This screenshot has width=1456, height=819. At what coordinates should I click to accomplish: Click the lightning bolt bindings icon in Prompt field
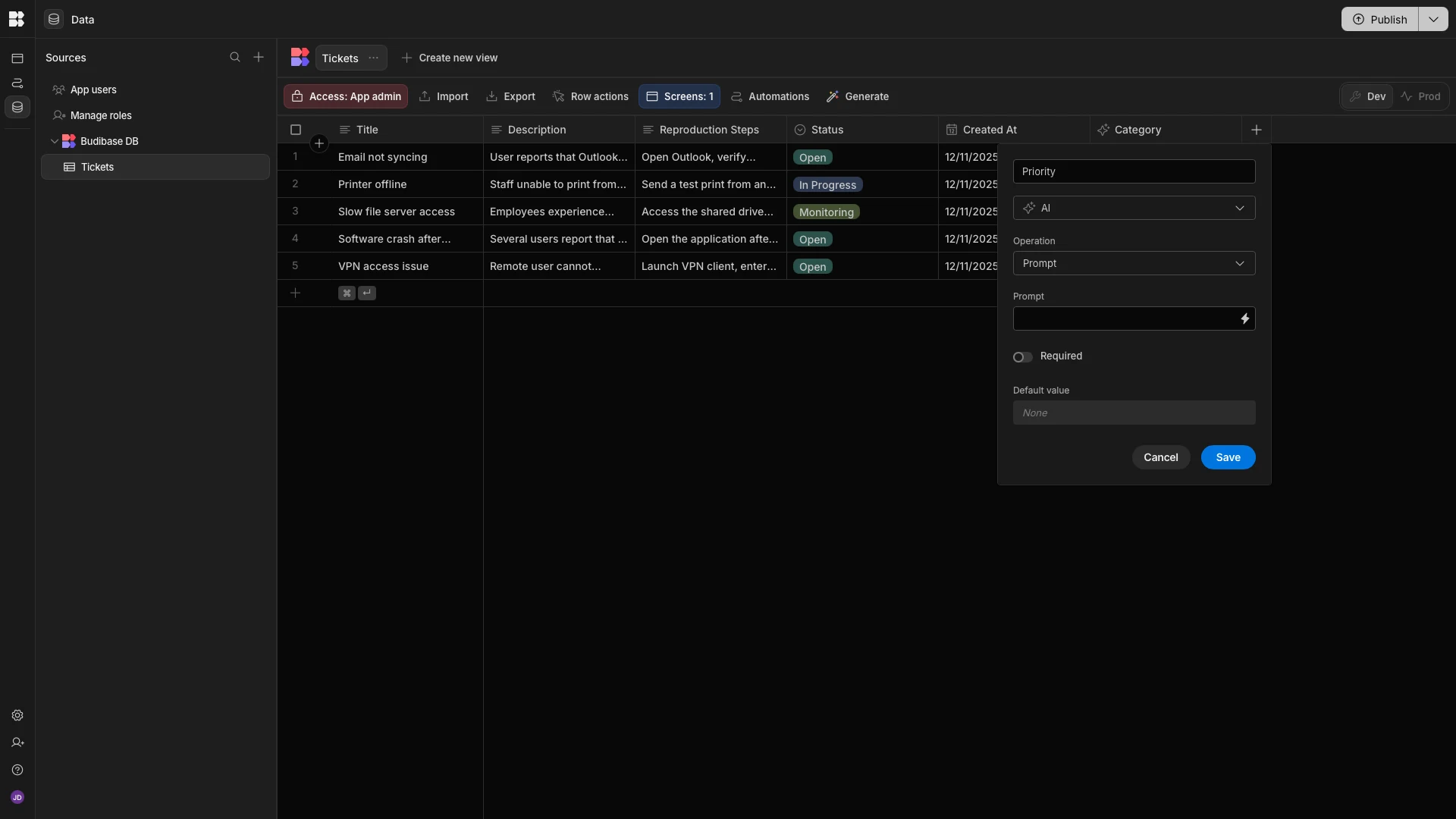(1244, 318)
